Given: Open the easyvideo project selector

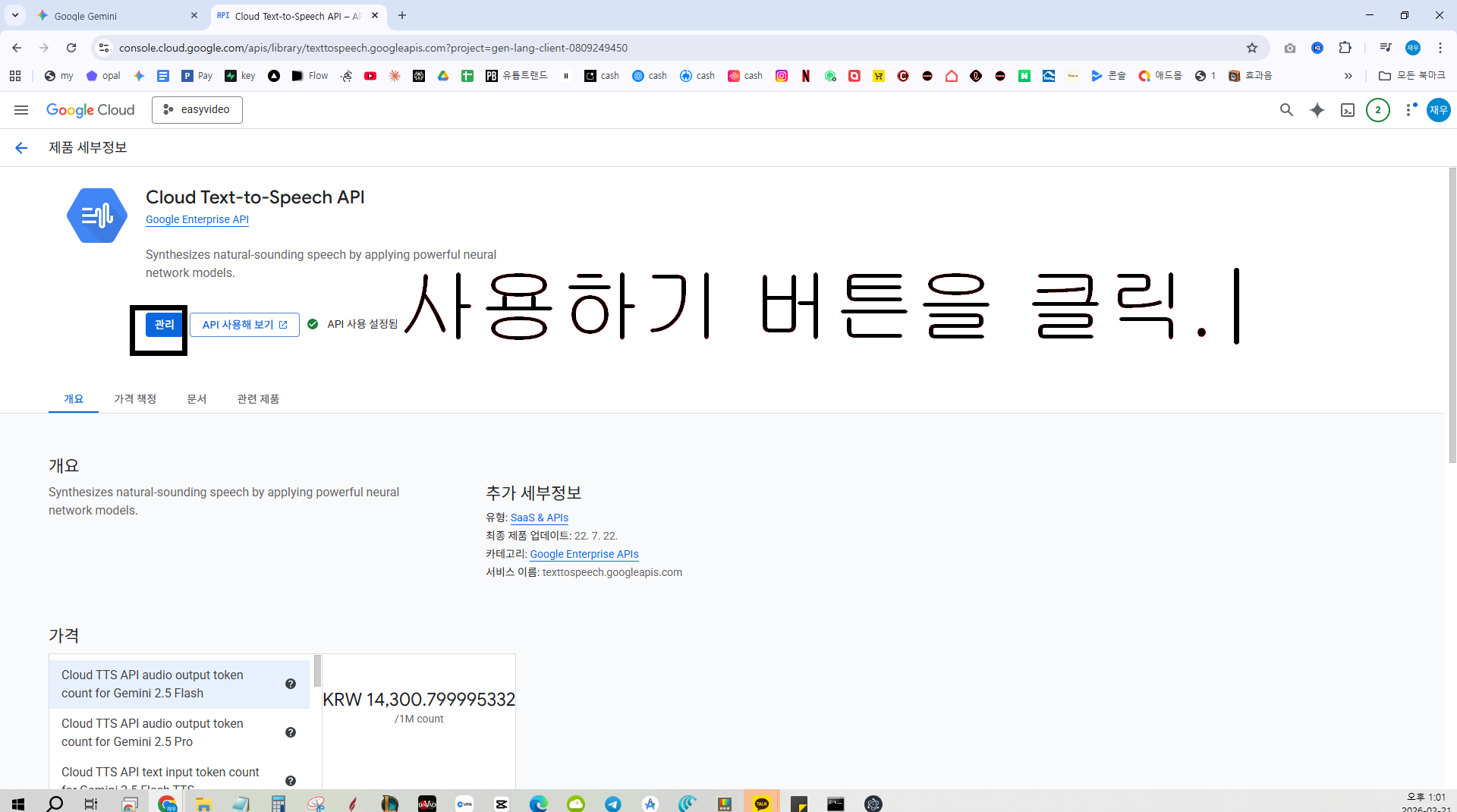Looking at the screenshot, I should coord(197,110).
